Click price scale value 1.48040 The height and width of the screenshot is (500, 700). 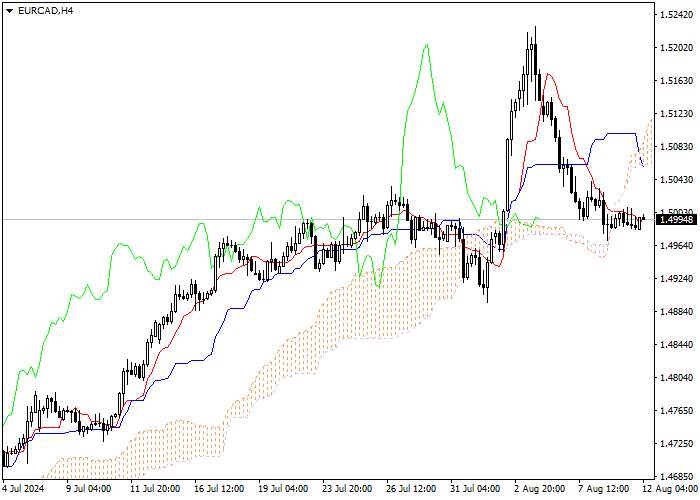point(676,377)
